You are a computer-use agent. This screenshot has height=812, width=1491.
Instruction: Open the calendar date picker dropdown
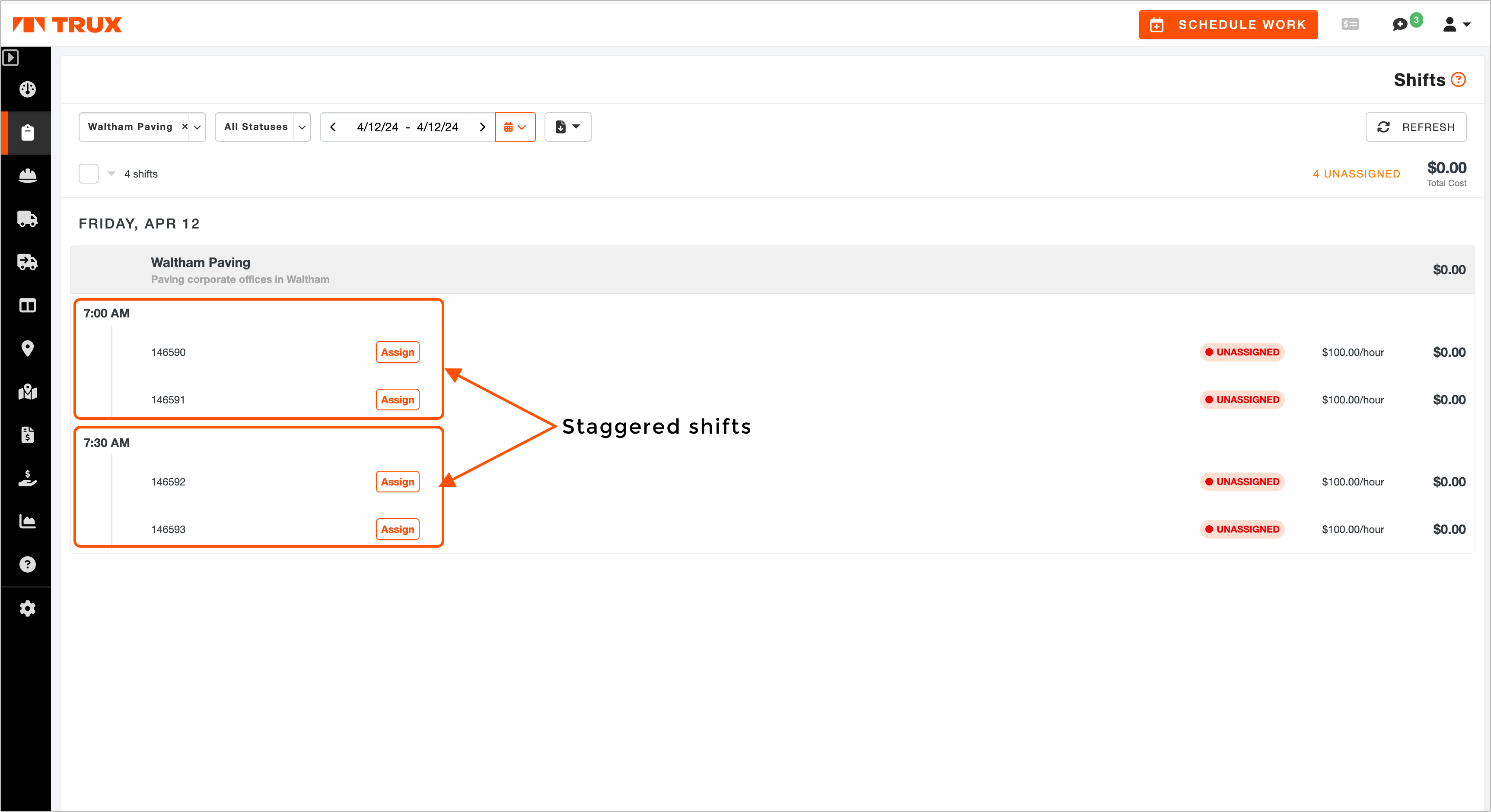coord(515,127)
